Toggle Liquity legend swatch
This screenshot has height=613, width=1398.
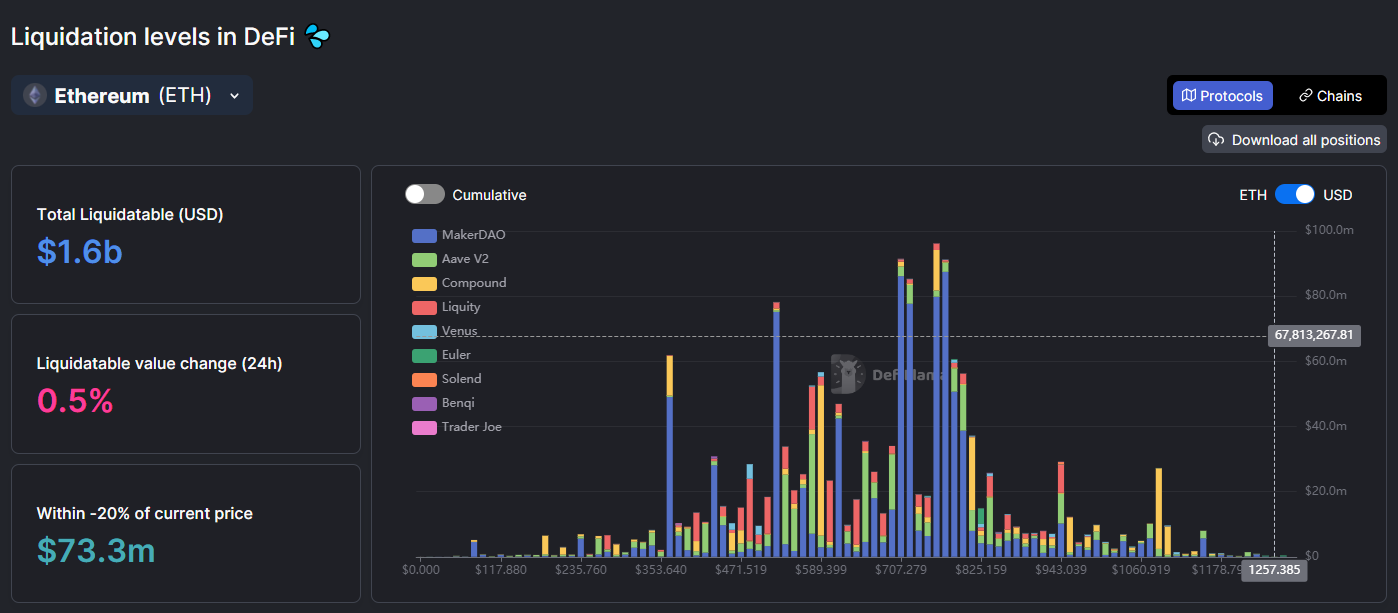[424, 307]
